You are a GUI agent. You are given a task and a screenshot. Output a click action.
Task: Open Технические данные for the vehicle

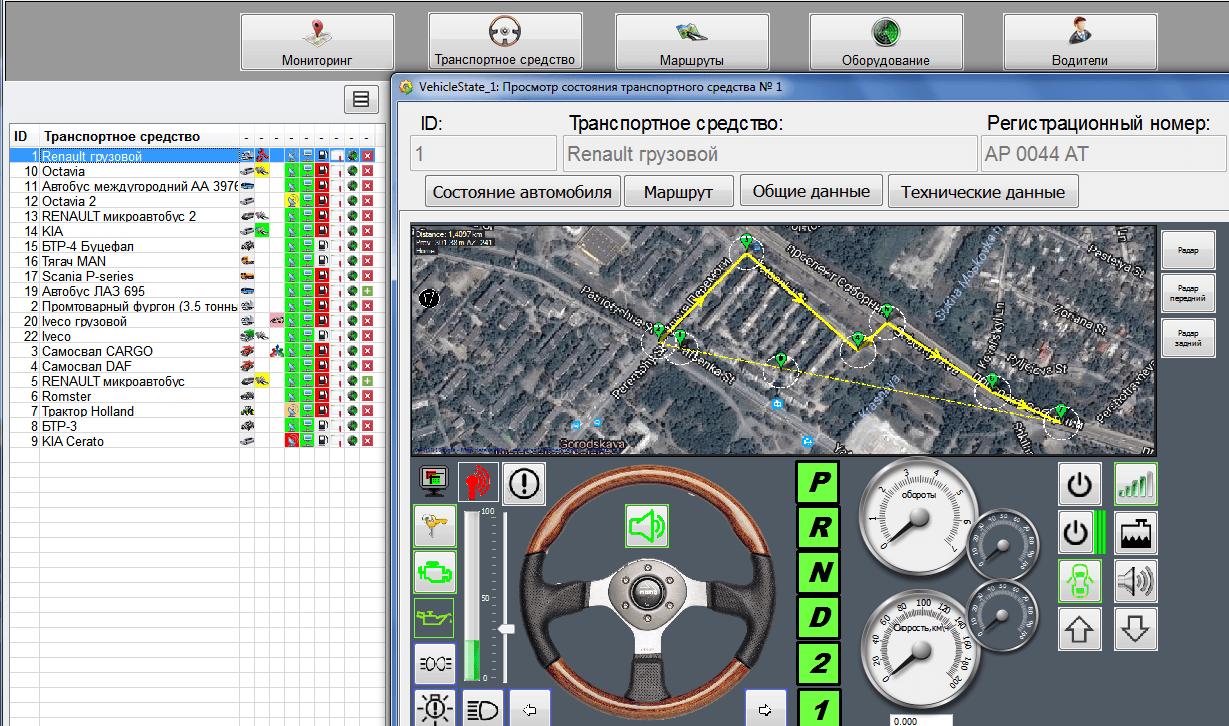(983, 191)
